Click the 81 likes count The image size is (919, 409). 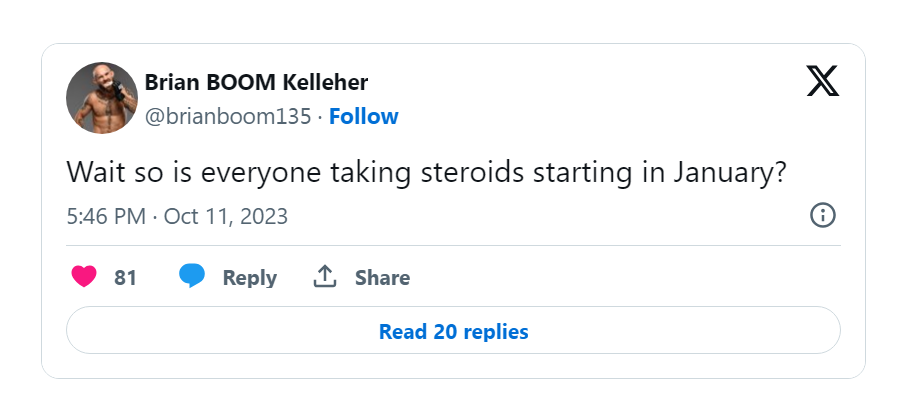[x=125, y=278]
